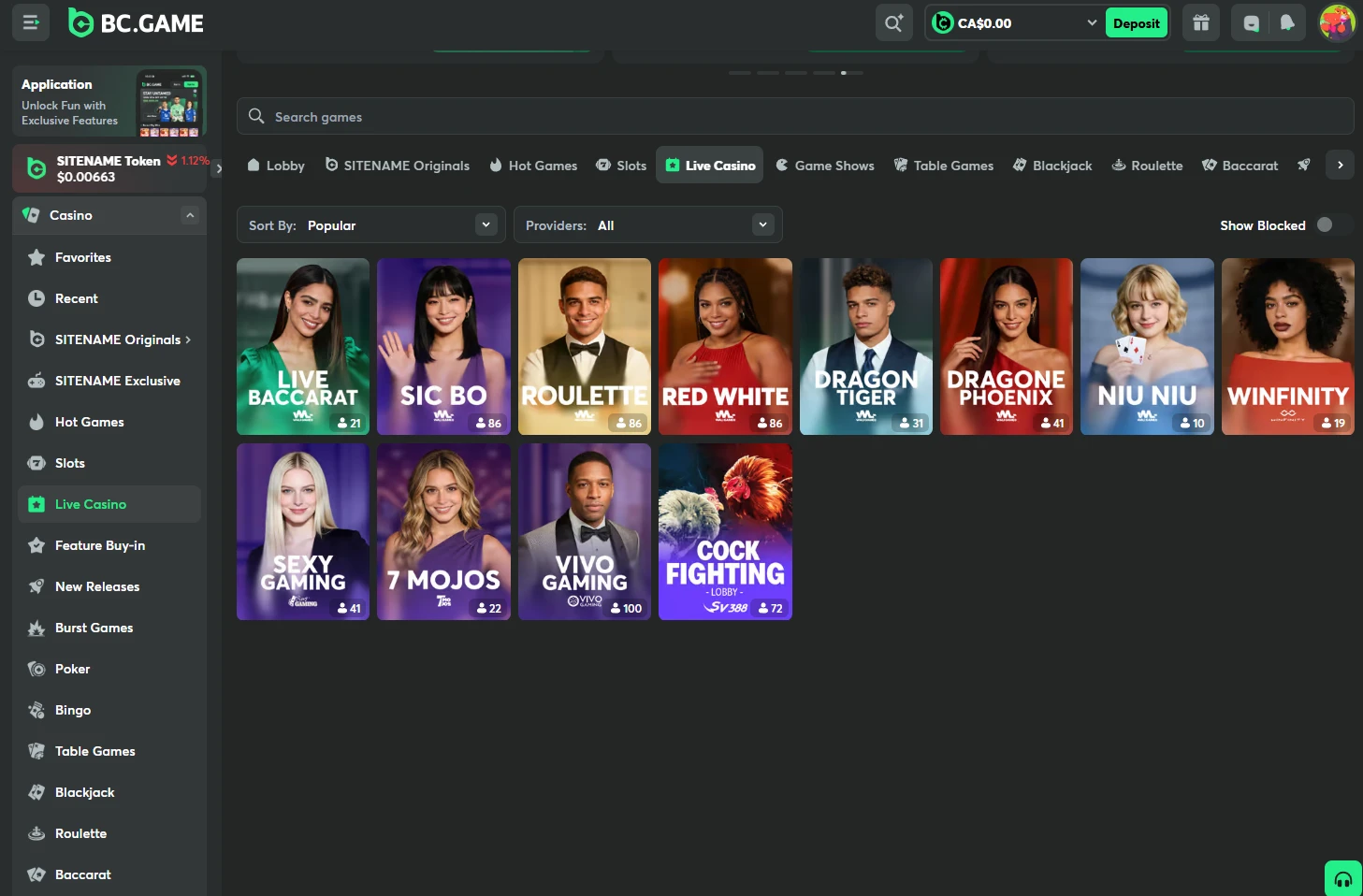The height and width of the screenshot is (896, 1363).
Task: Open the notifications bell icon
Action: (x=1287, y=22)
